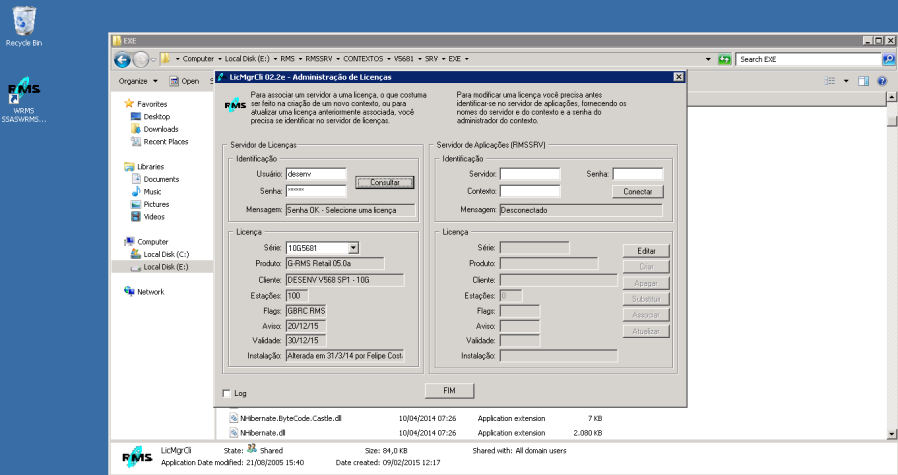Click the Back arrow in the EXE window
The height and width of the screenshot is (475, 898).
122,59
